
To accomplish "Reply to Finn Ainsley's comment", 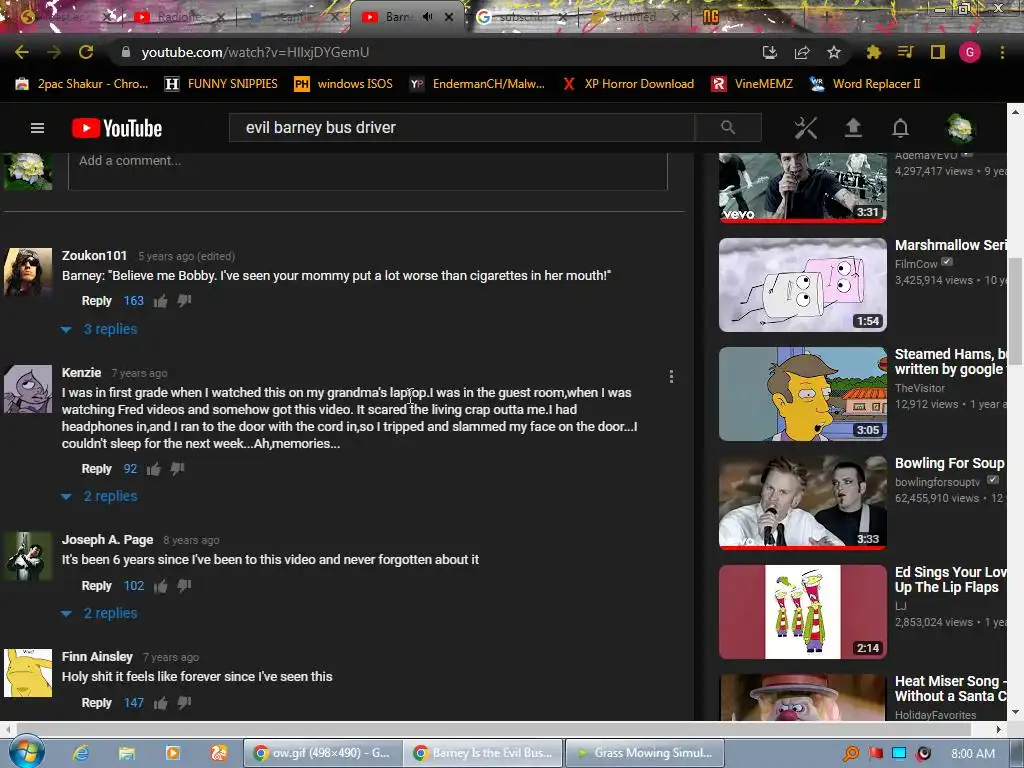I will point(97,703).
